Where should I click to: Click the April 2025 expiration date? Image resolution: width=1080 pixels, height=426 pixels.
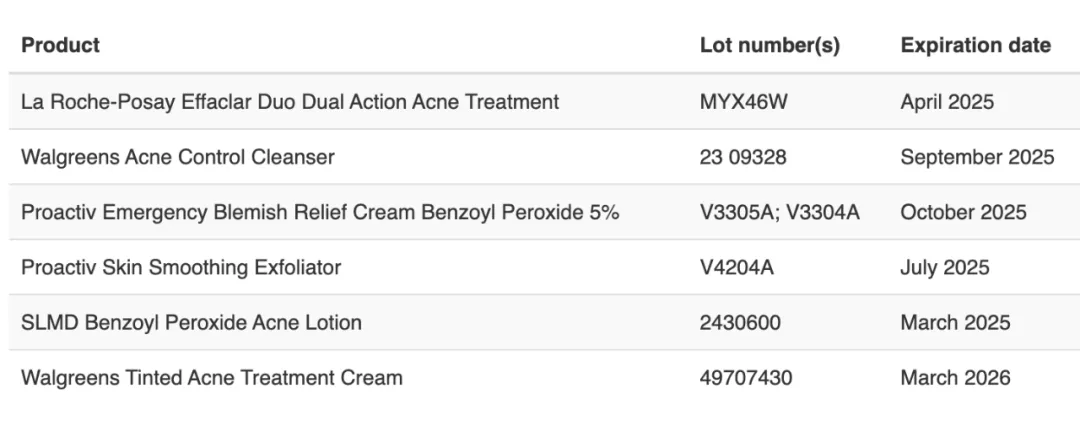click(x=947, y=102)
